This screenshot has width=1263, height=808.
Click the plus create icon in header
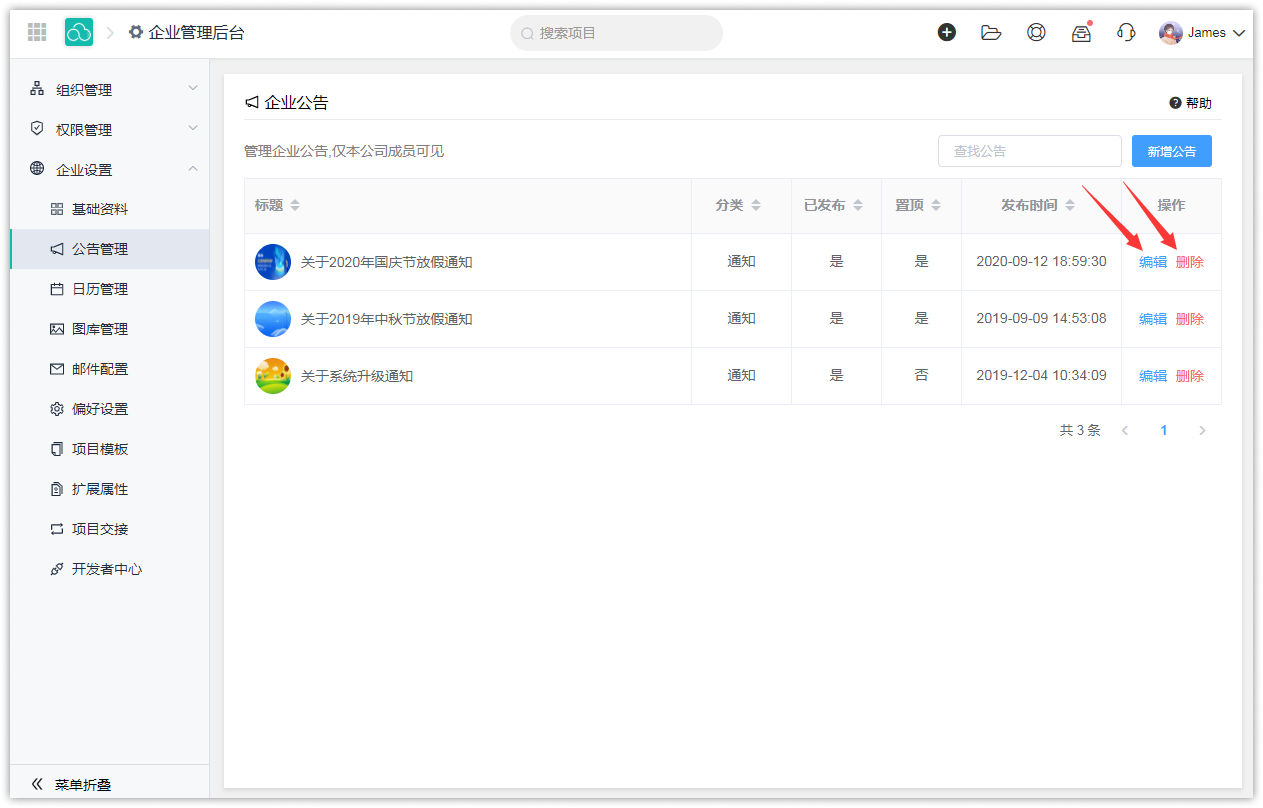(946, 32)
